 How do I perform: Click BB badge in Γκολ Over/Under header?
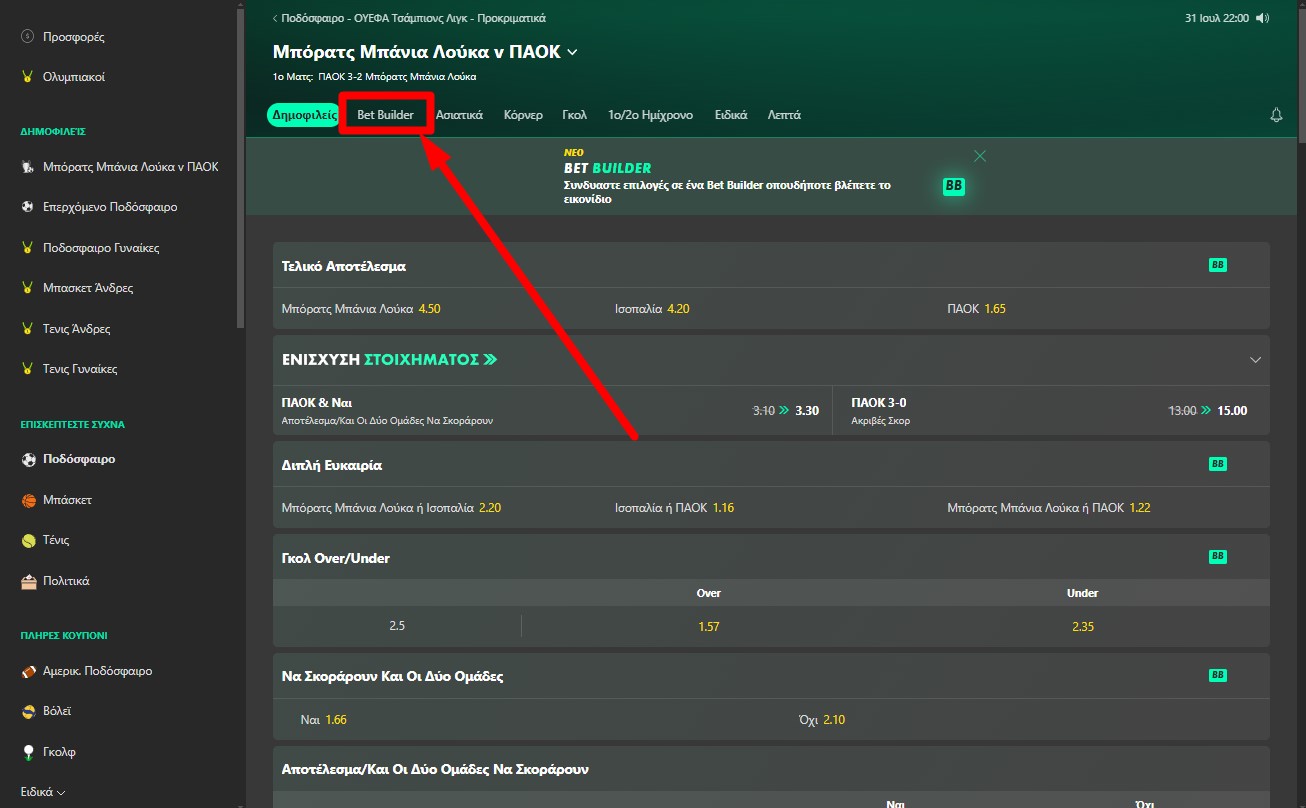click(x=1218, y=556)
